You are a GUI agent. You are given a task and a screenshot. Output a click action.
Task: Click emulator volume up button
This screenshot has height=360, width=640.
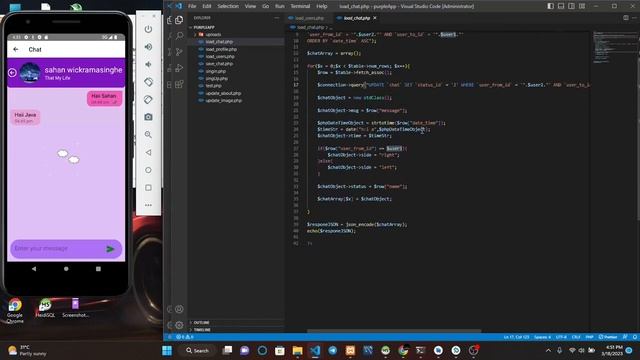point(148,47)
